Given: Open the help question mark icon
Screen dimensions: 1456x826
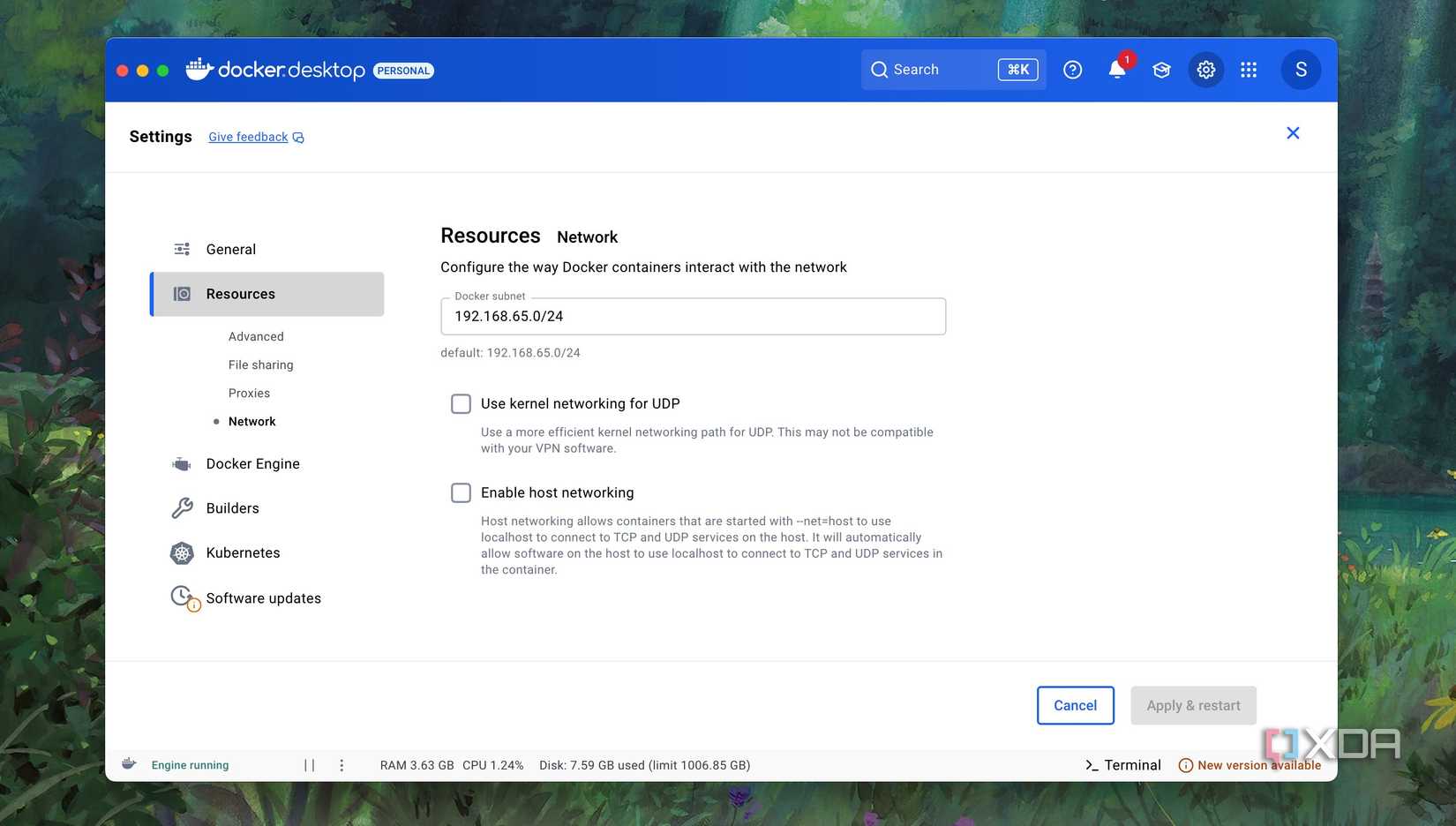Looking at the screenshot, I should (1072, 70).
